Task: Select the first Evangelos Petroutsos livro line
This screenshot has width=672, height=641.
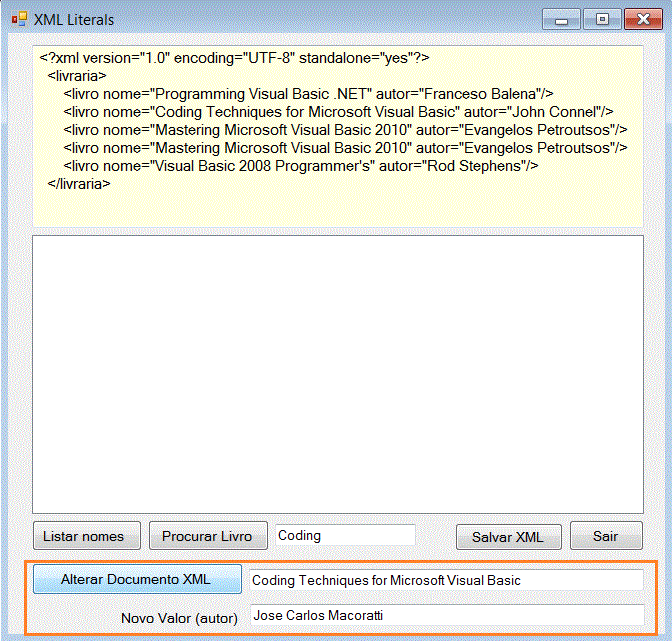Action: [345, 130]
